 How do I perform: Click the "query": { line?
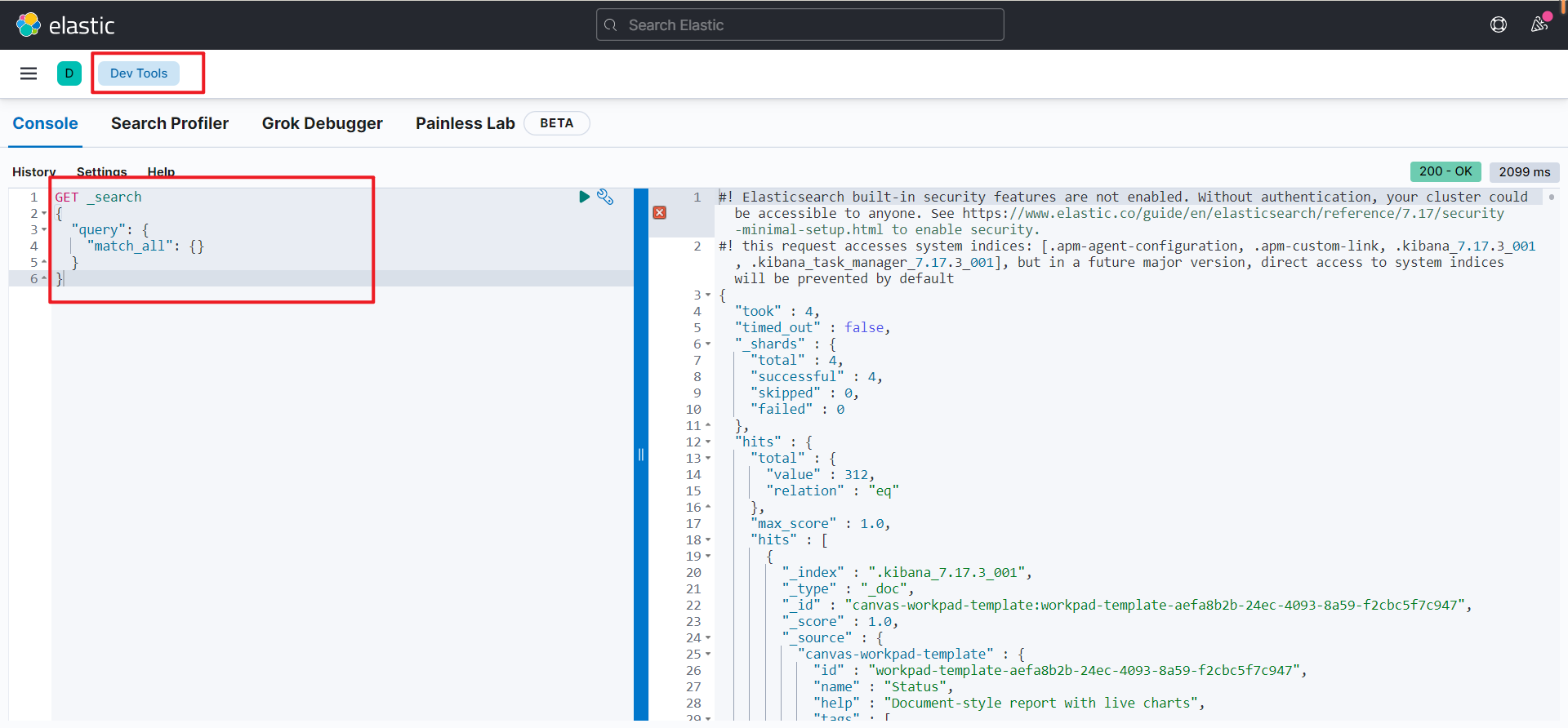[x=110, y=229]
